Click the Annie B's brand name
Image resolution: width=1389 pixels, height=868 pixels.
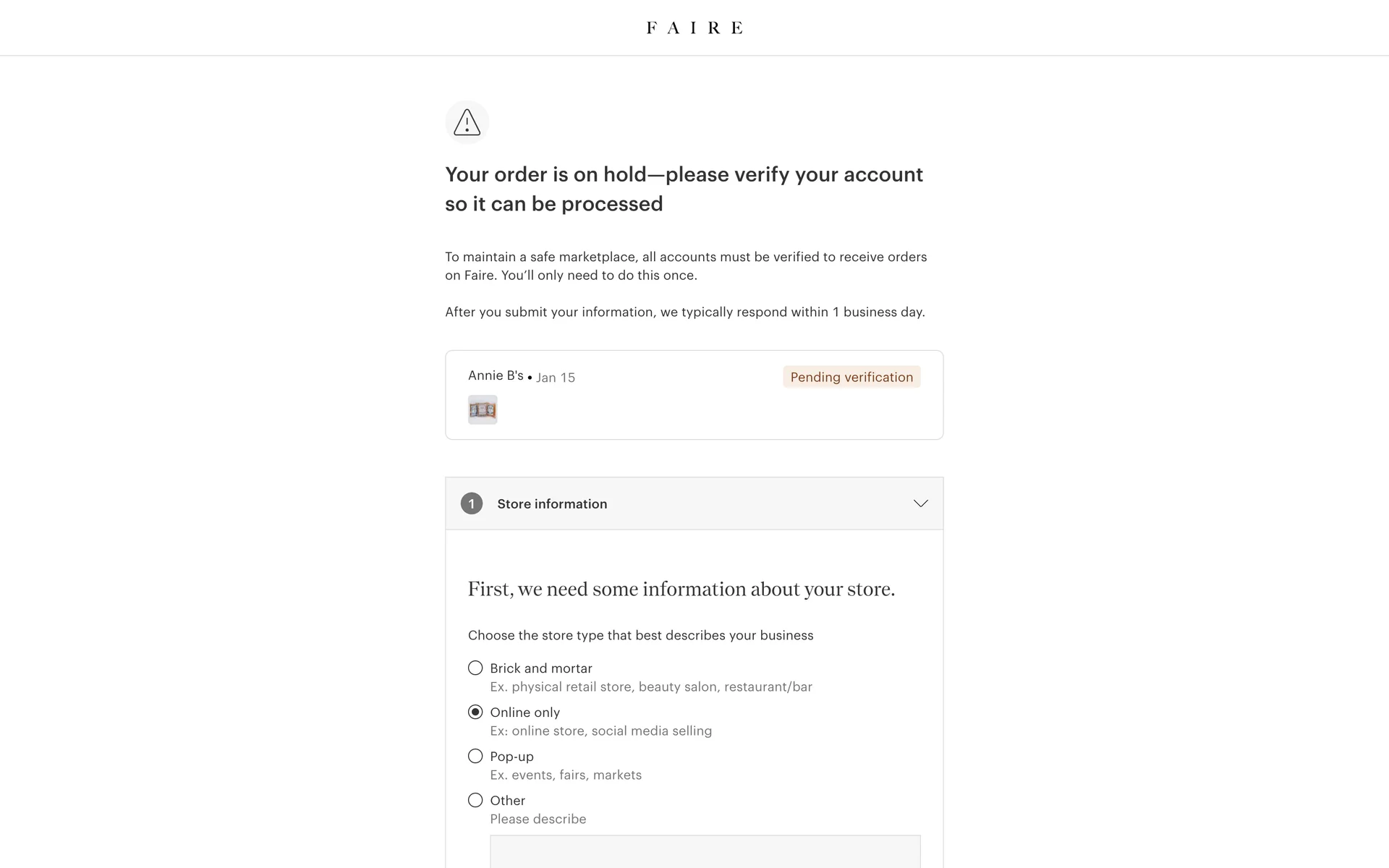point(496,375)
